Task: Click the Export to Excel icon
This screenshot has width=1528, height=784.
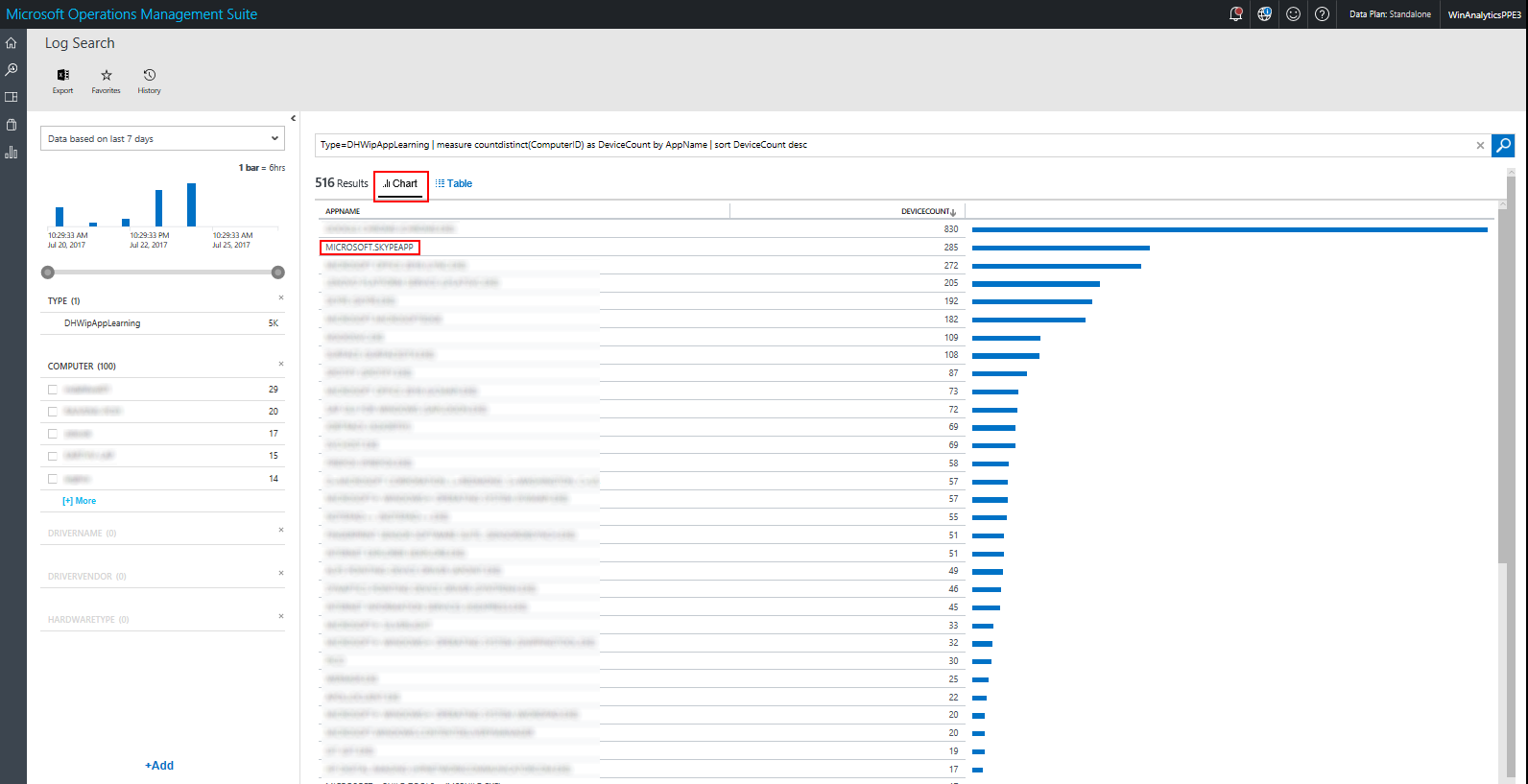Action: pyautogui.click(x=62, y=76)
